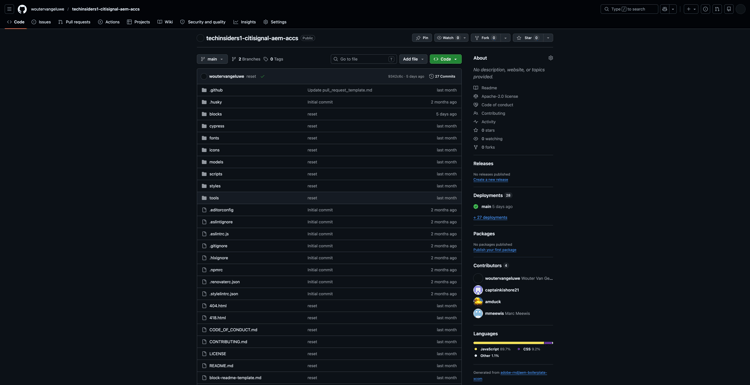Click mmeewis contributor avatar
Image resolution: width=750 pixels, height=385 pixels.
point(478,313)
